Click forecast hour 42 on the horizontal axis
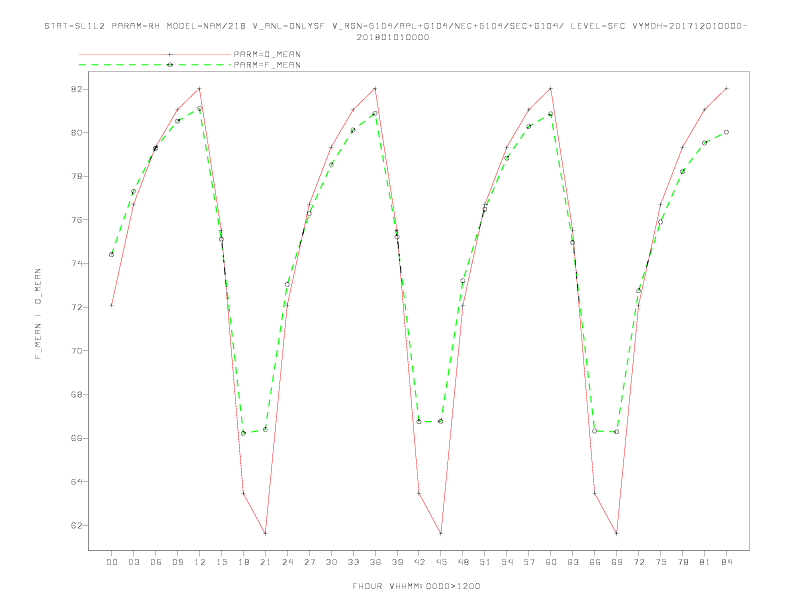This screenshot has width=792, height=612. tap(419, 562)
